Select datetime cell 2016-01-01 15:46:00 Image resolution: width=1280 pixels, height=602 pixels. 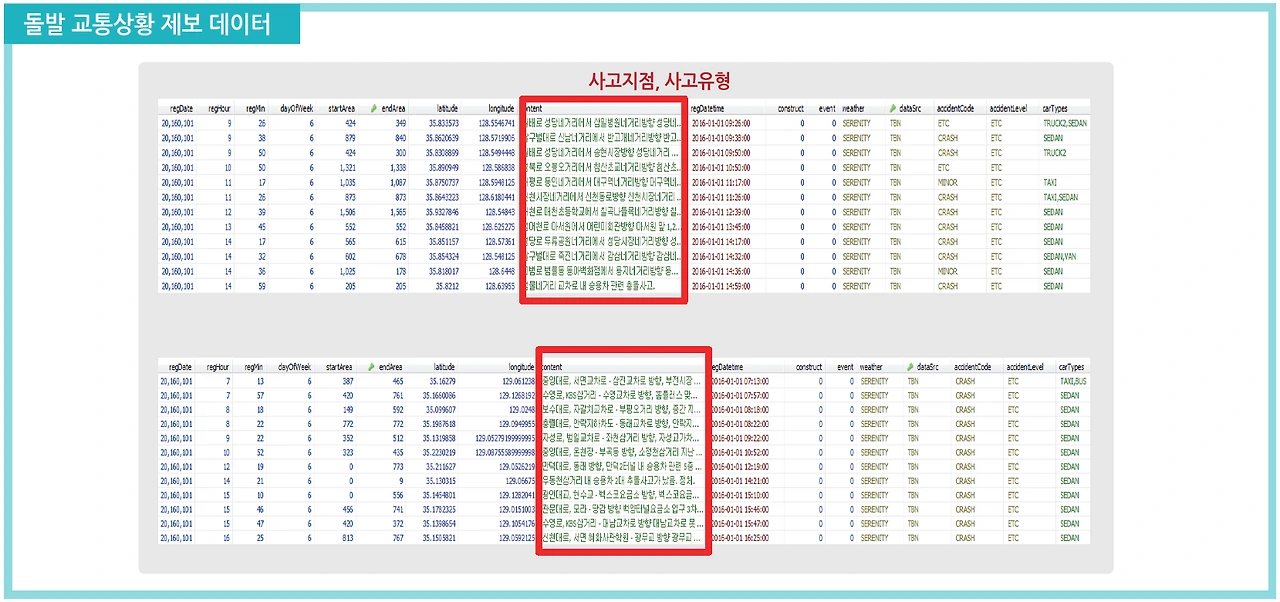tap(739, 509)
